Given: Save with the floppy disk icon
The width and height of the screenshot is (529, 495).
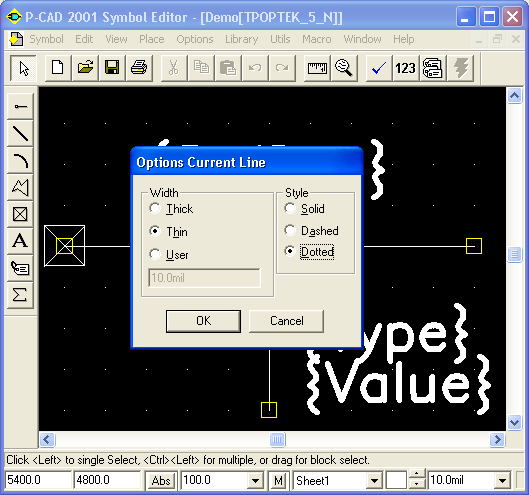Looking at the screenshot, I should point(112,68).
